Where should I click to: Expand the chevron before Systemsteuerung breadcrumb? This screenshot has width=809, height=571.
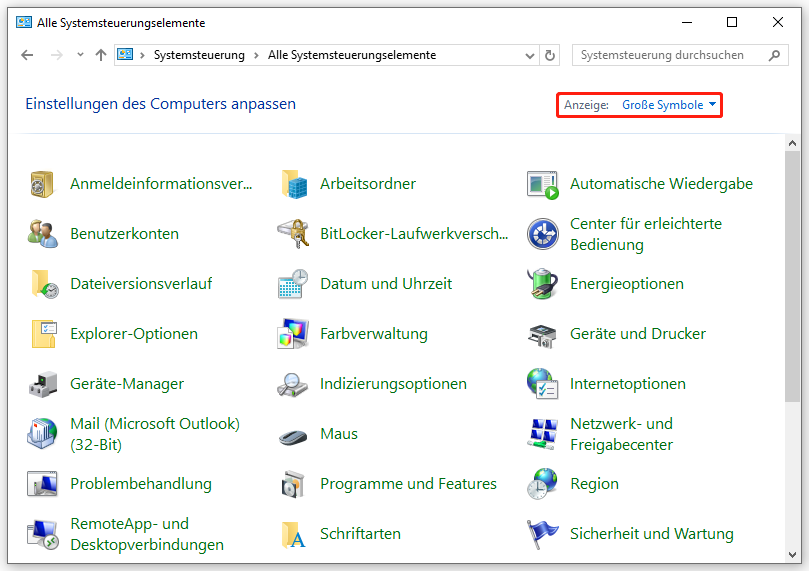coord(142,55)
